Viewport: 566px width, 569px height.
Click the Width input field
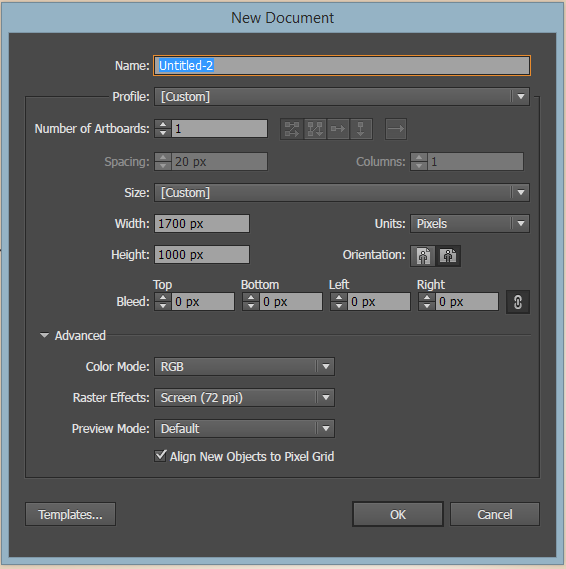point(202,224)
